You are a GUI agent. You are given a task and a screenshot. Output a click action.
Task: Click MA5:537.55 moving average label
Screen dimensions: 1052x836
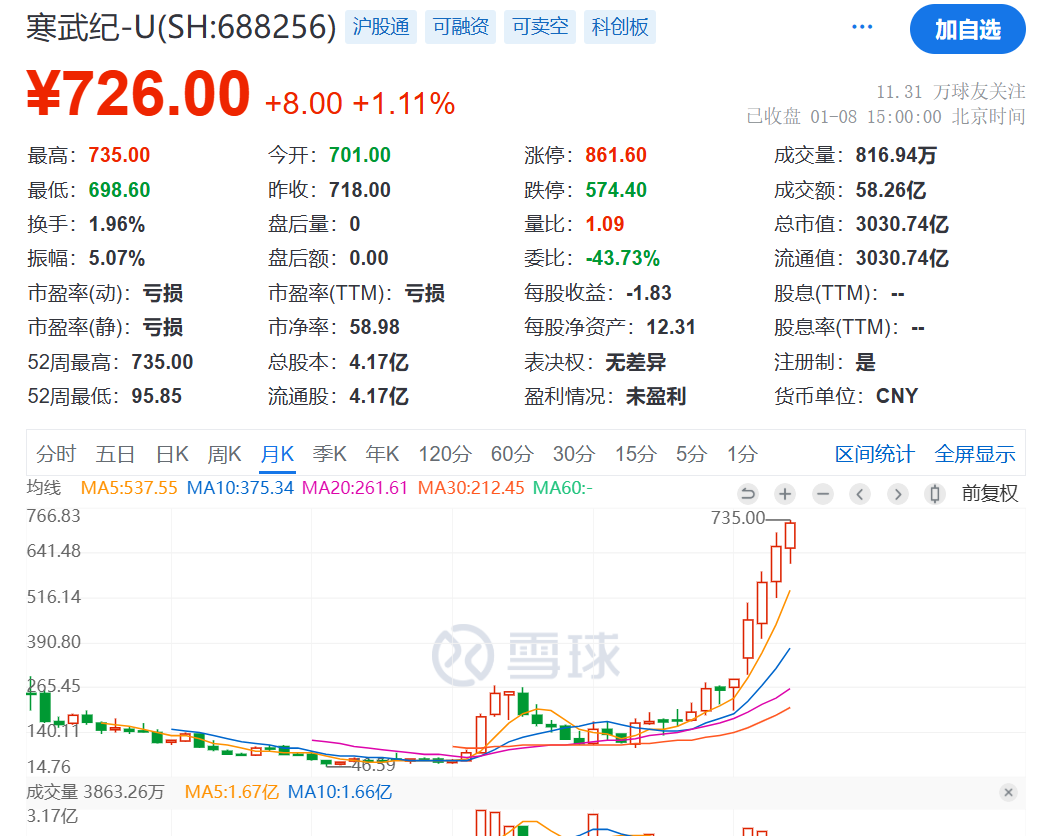[x=129, y=488]
